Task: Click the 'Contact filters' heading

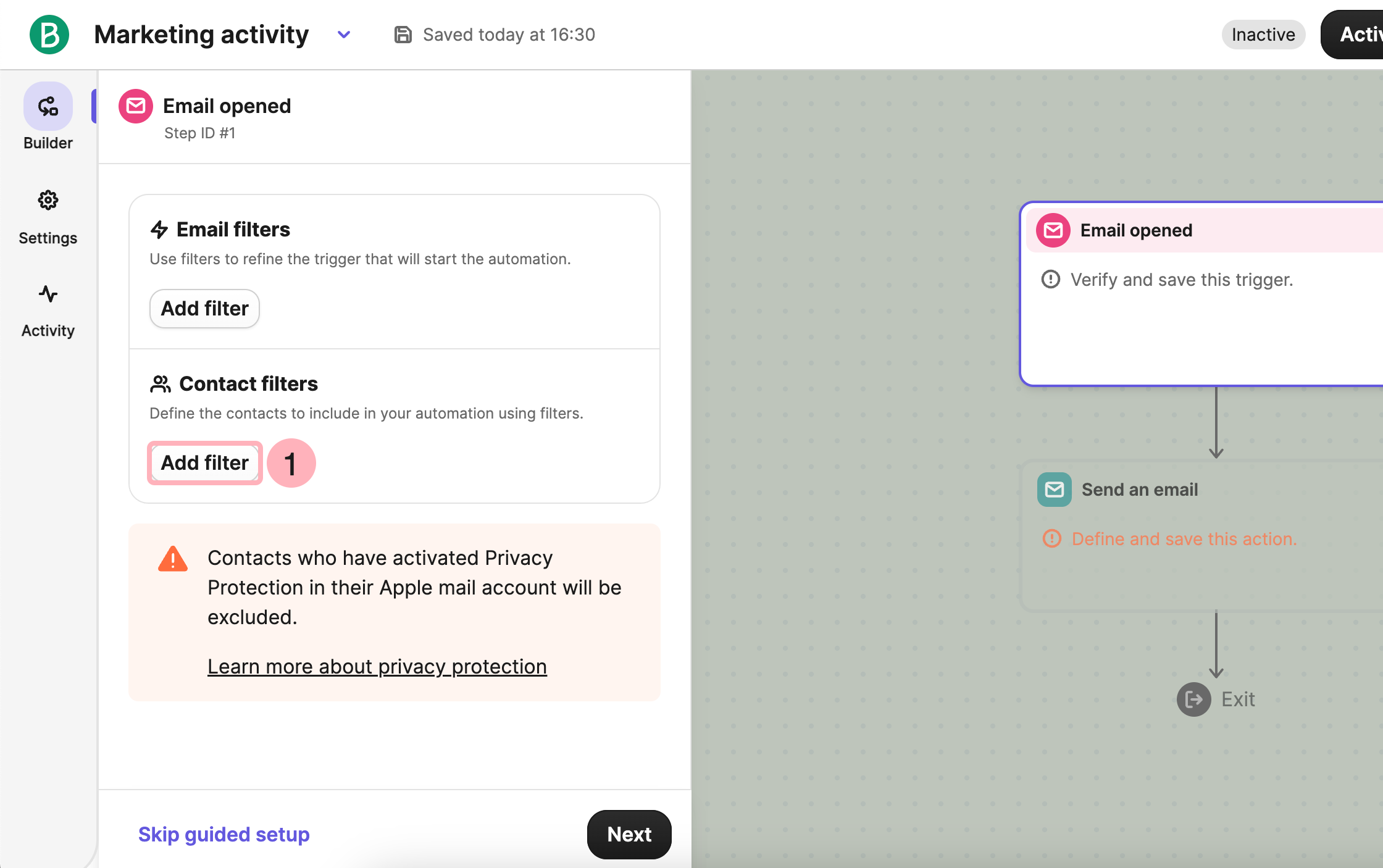Action: click(x=249, y=384)
